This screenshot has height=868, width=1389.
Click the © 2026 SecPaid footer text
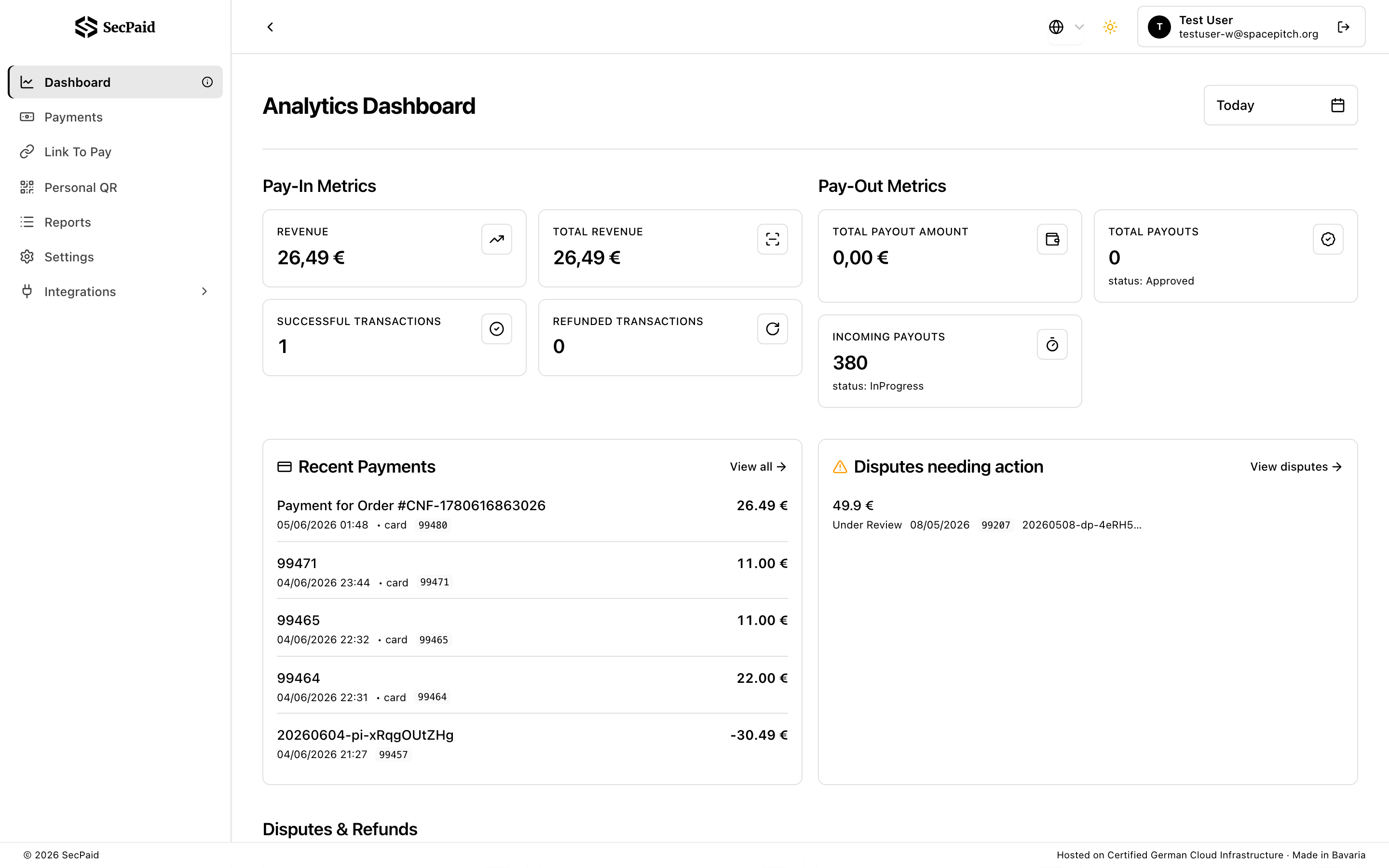(61, 855)
